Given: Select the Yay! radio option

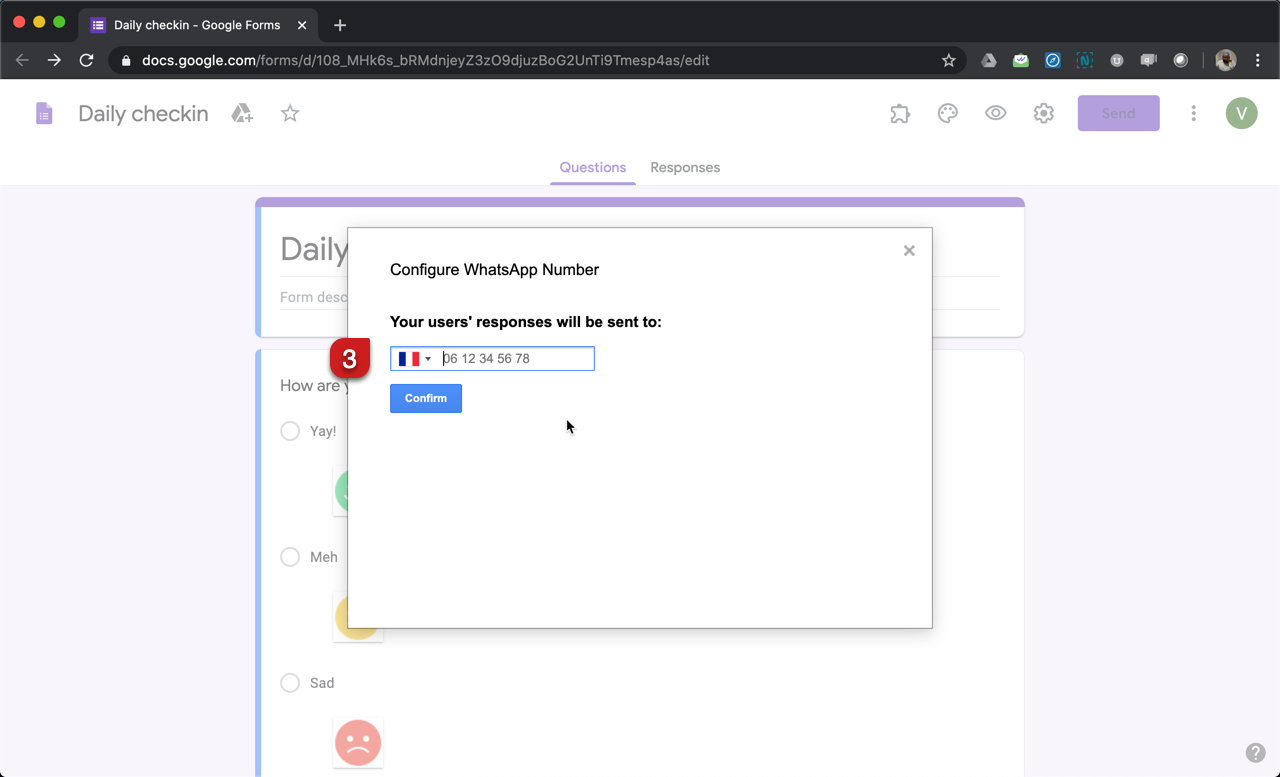Looking at the screenshot, I should [x=290, y=431].
